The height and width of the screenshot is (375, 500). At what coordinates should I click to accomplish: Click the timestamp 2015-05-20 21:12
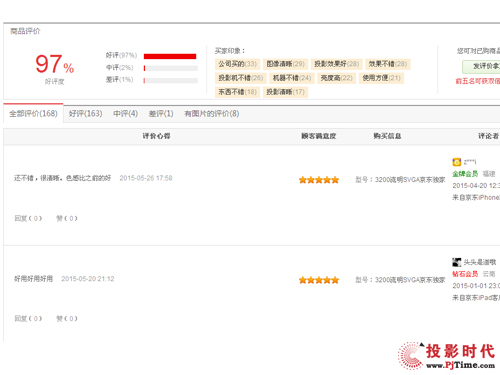[88, 279]
